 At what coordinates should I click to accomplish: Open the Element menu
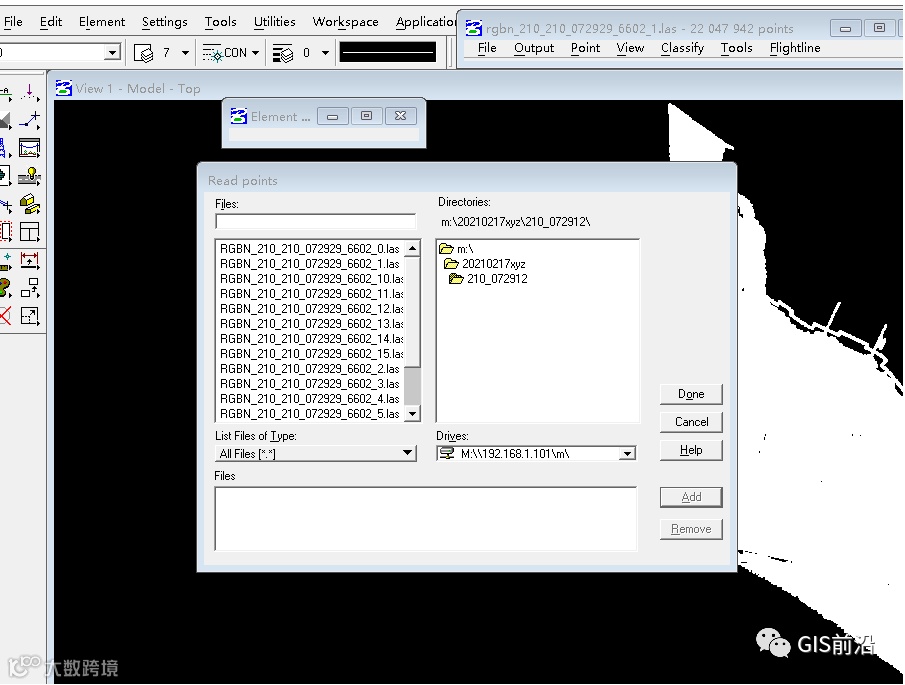pos(102,22)
